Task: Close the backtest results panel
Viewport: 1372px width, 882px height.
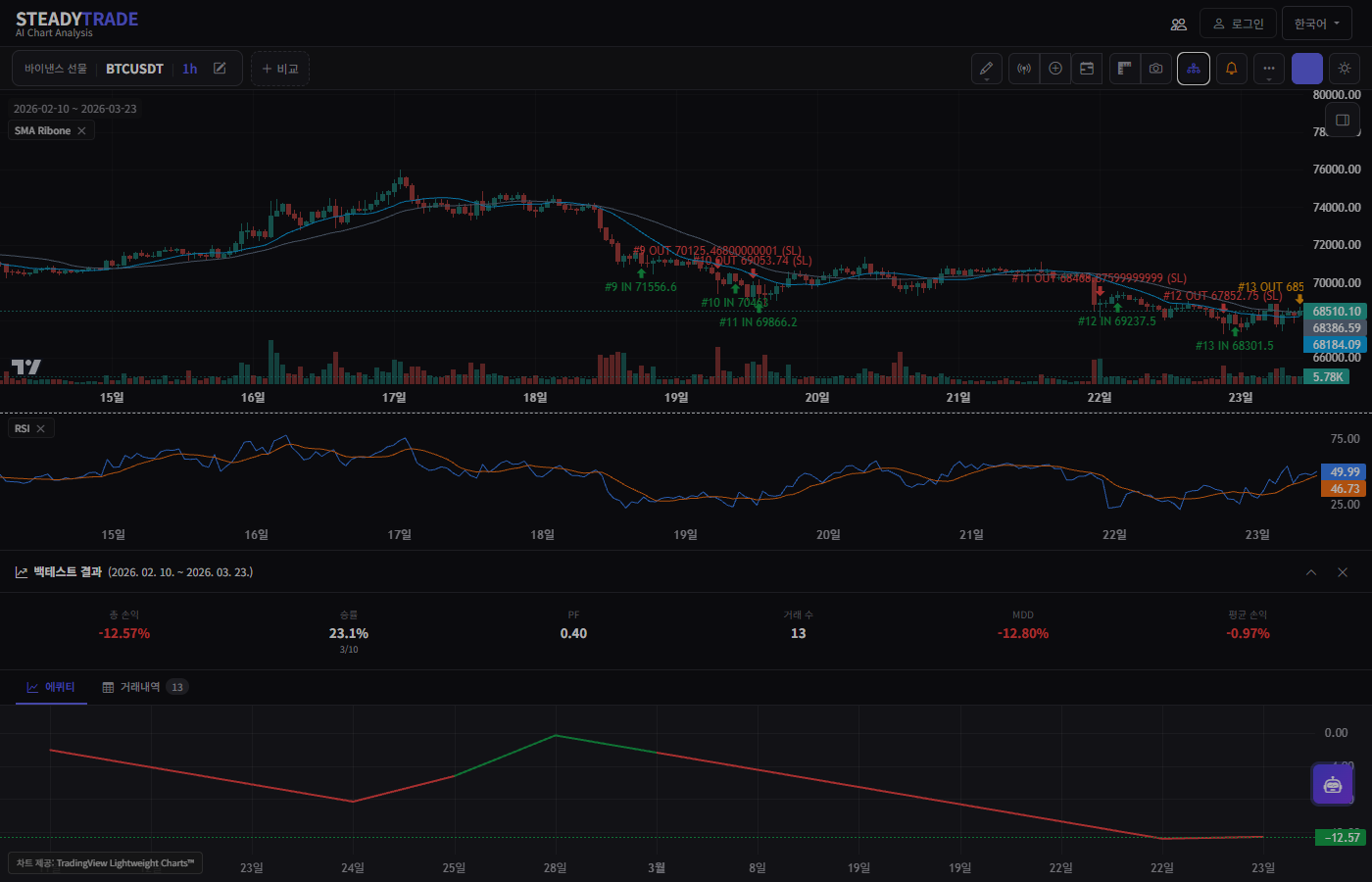Action: 1343,572
